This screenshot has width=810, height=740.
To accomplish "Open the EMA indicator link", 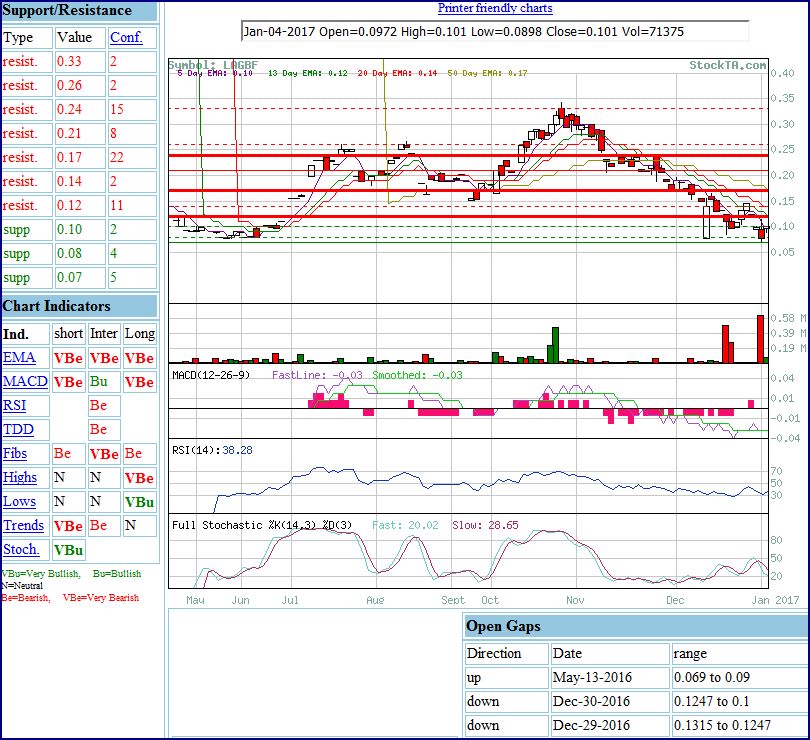I will point(18,357).
